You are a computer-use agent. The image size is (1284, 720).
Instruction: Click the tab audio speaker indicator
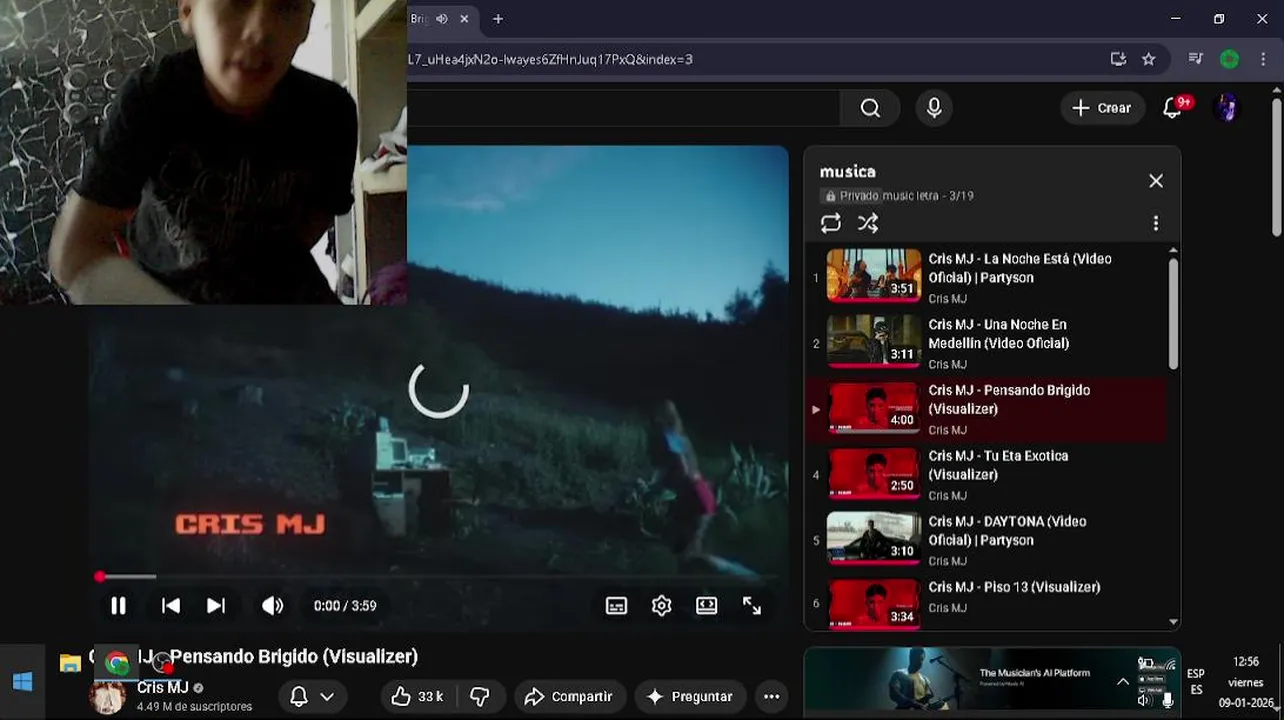(x=441, y=19)
